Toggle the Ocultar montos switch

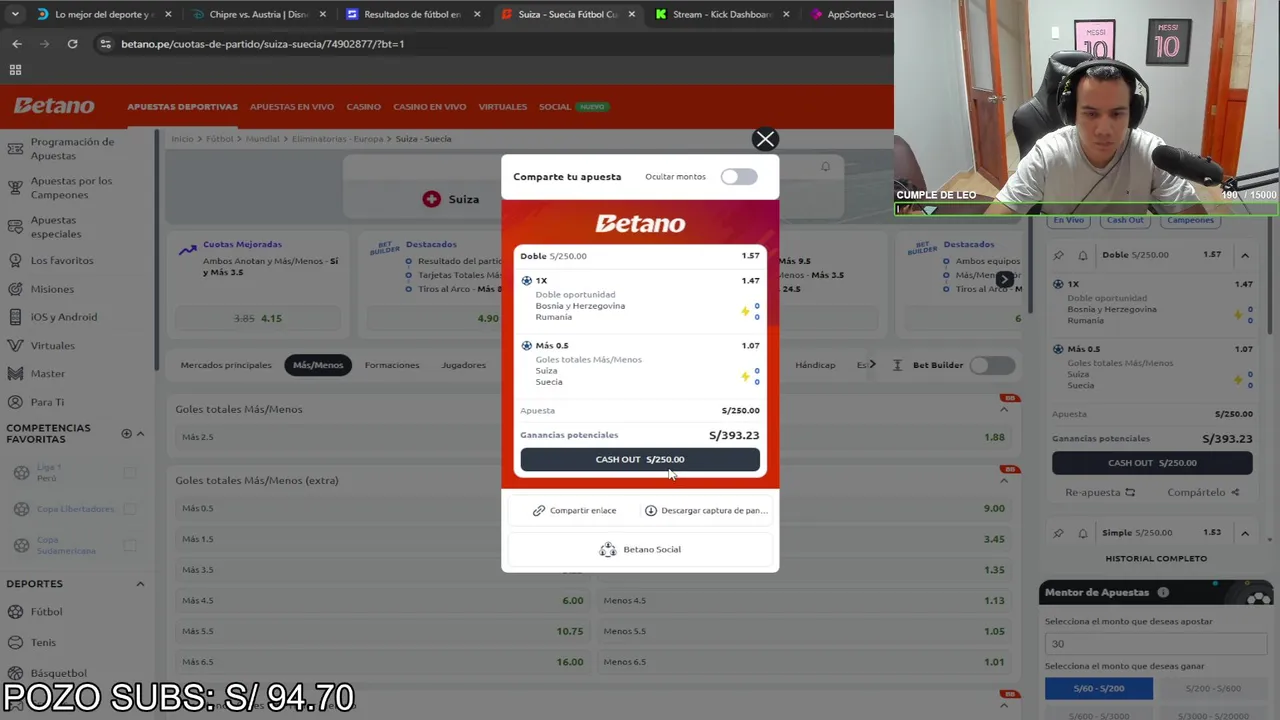click(x=739, y=177)
